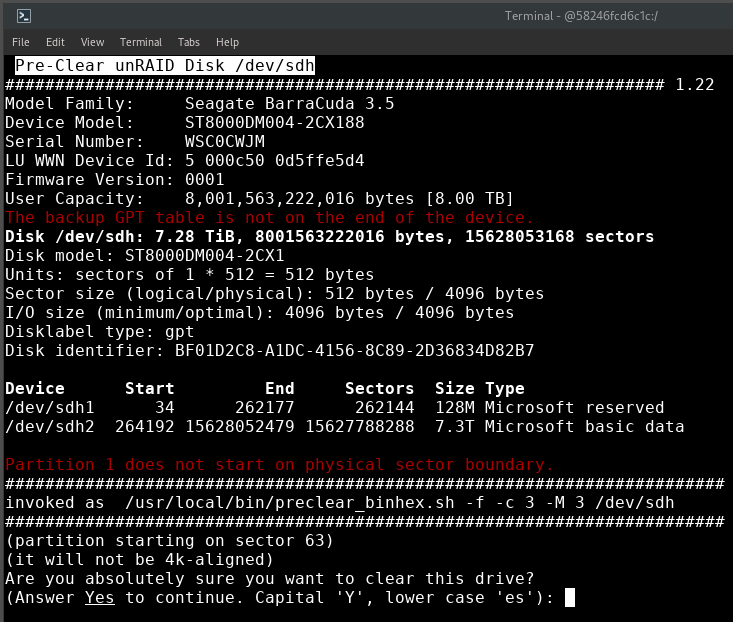The width and height of the screenshot is (733, 622).
Task: Click the red 'Partition 1 does not start' warning
Action: [x=280, y=465]
